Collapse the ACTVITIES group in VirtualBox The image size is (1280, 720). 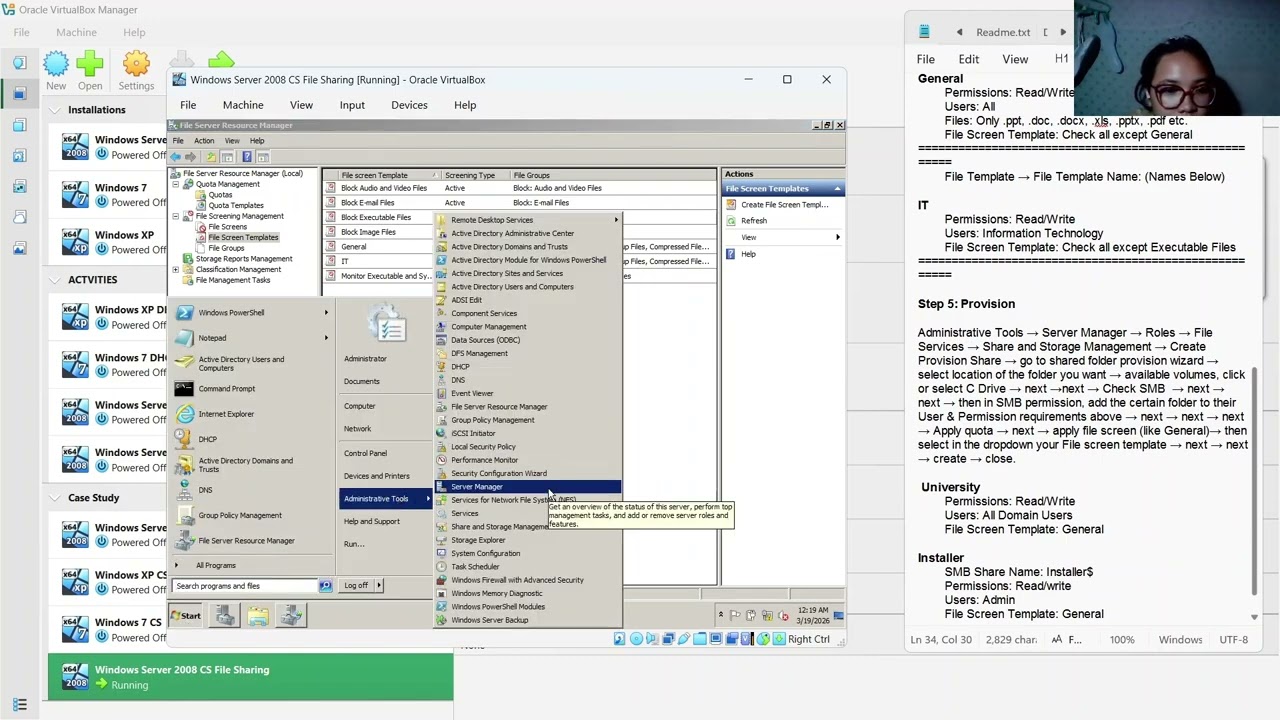tap(55, 280)
